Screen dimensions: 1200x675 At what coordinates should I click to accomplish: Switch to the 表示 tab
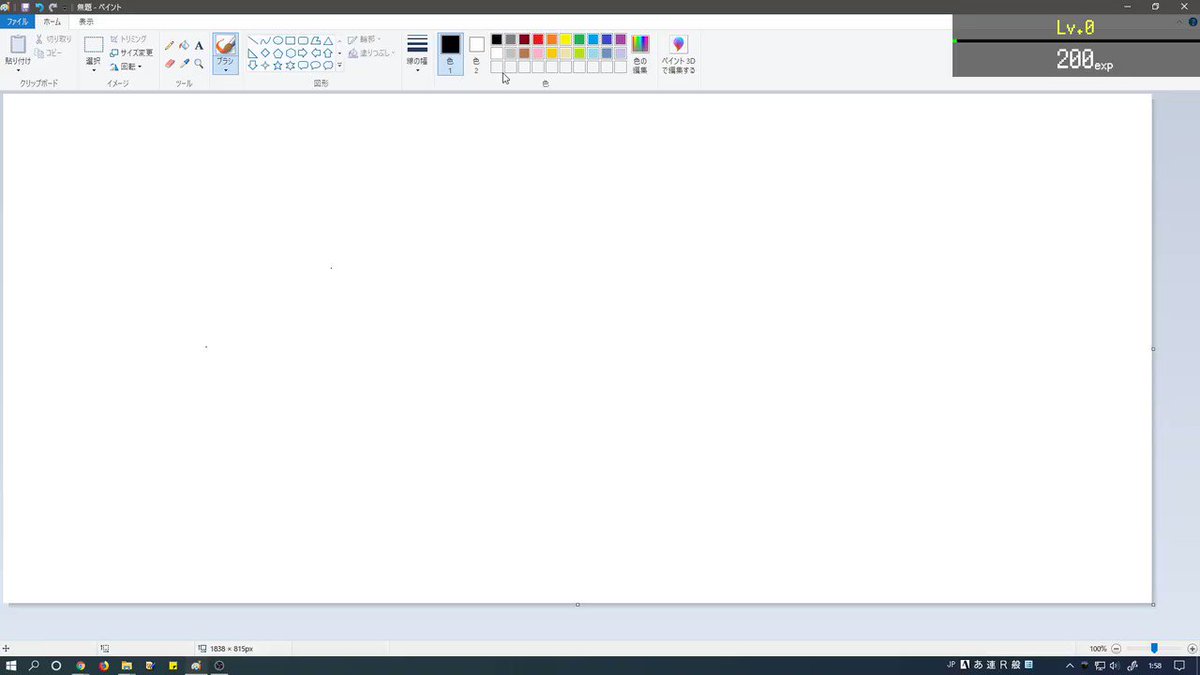(x=86, y=21)
